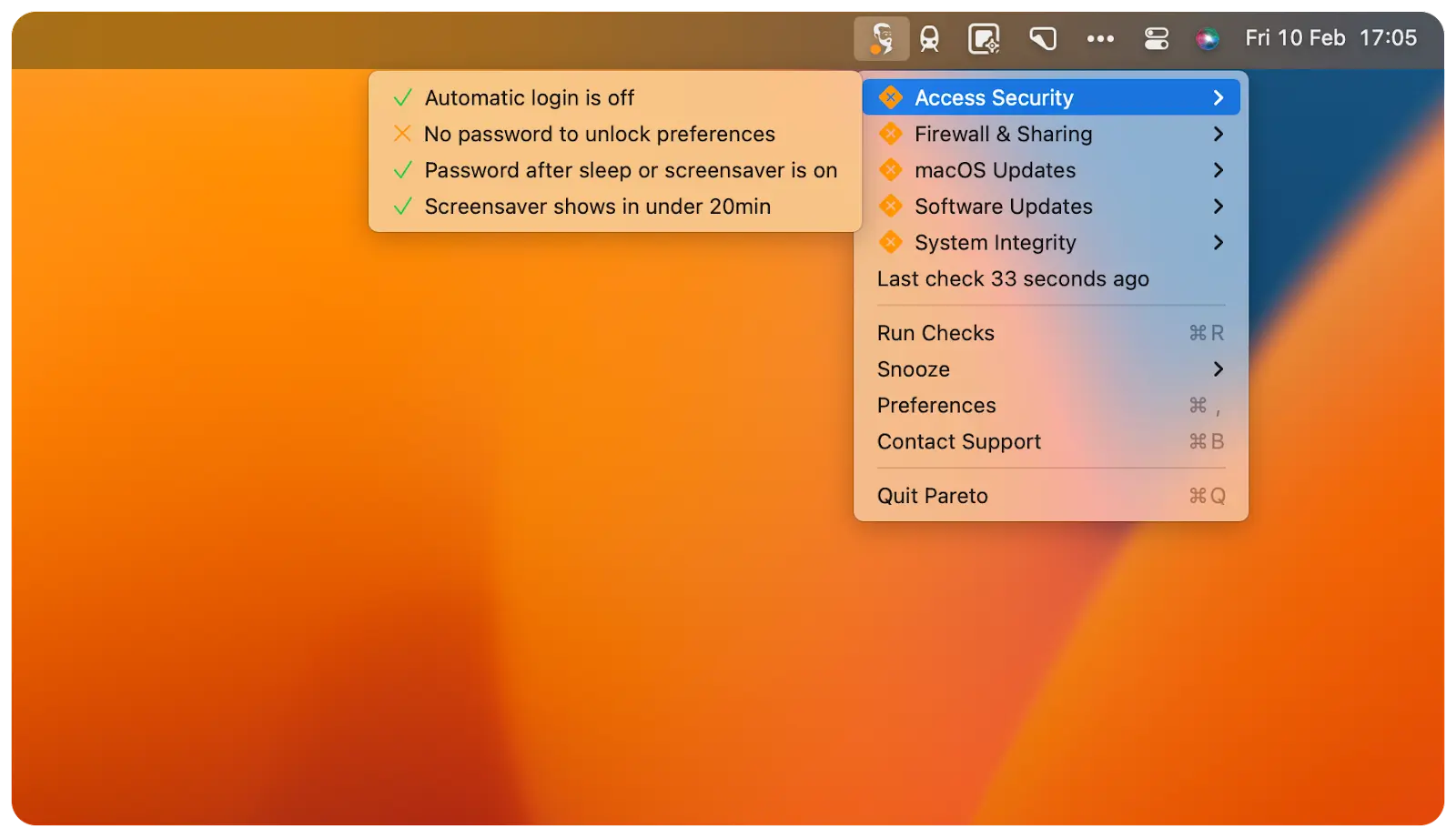Open Contact Support

pyautogui.click(x=958, y=442)
